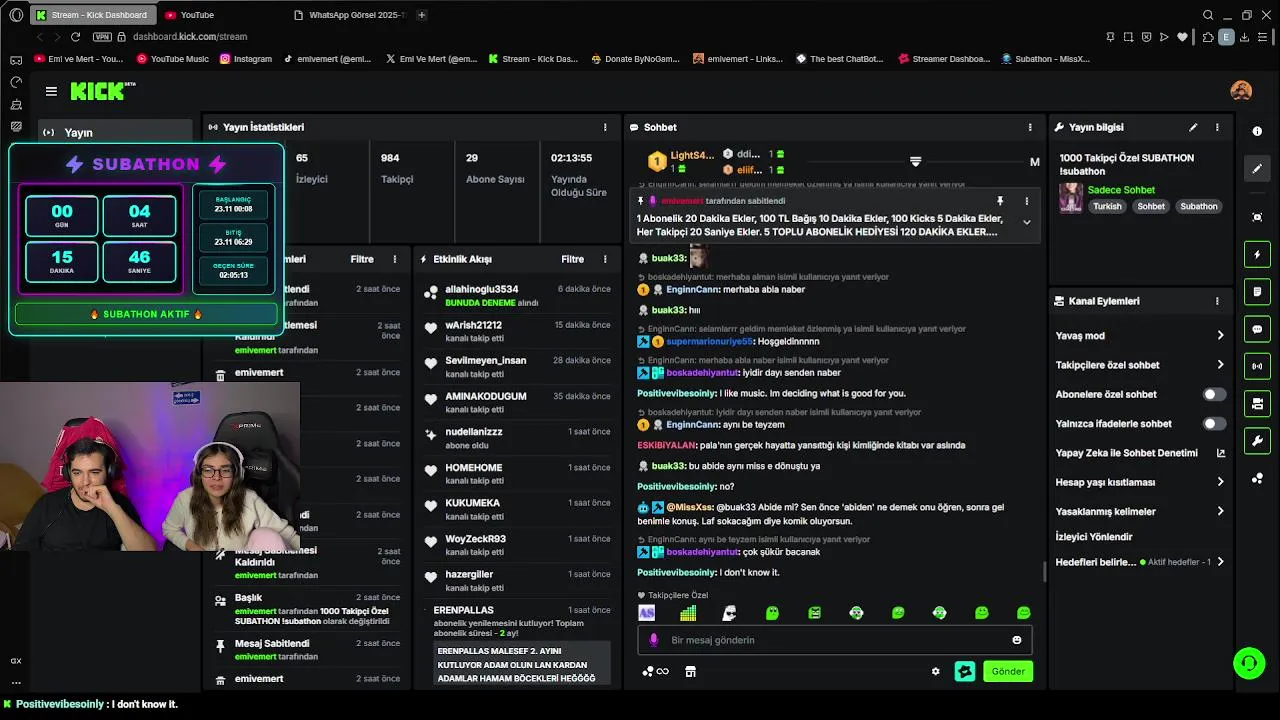This screenshot has height=720, width=1280.
Task: Click the focus-frame icon in the right sidebar
Action: point(1257,217)
